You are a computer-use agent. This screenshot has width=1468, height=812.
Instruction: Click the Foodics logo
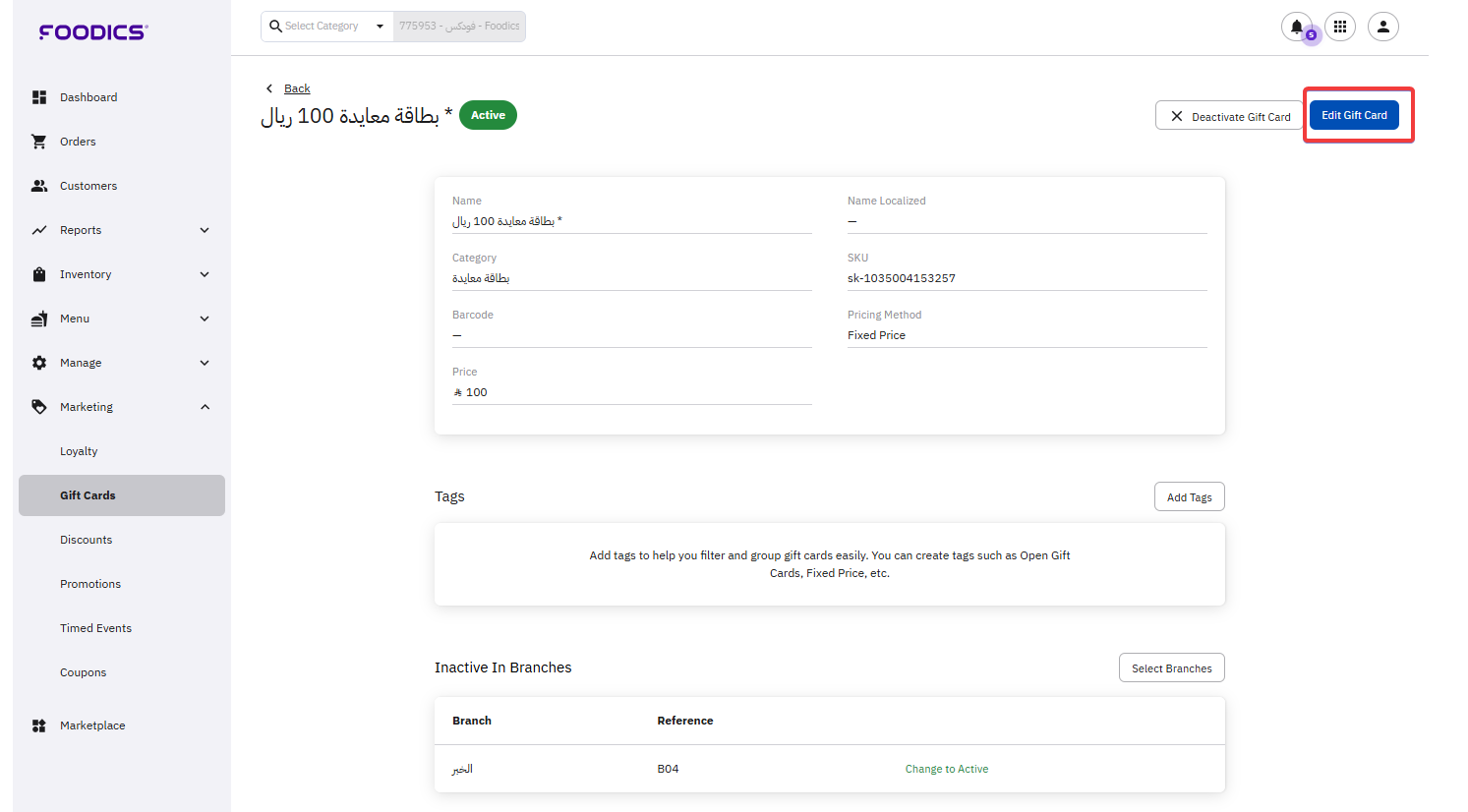coord(93,32)
